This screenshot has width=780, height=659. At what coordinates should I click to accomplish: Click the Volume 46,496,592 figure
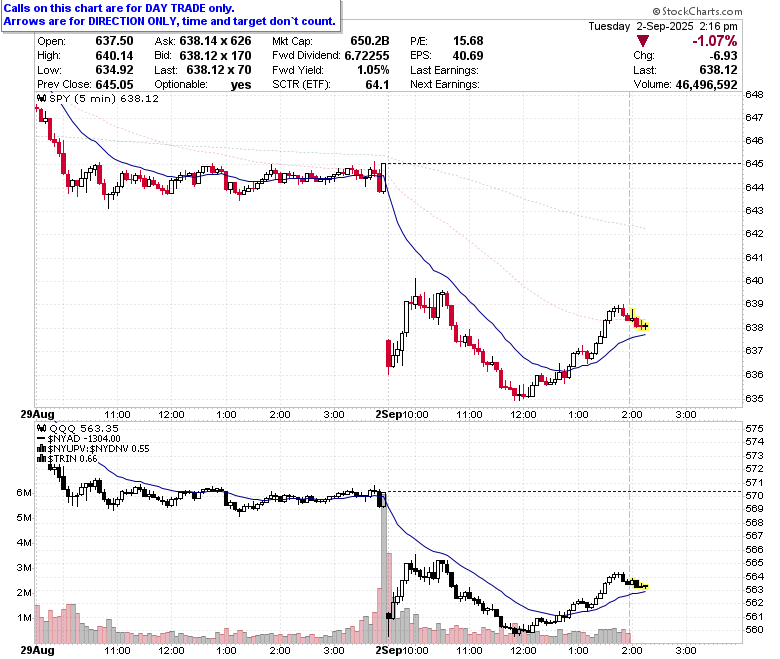pyautogui.click(x=706, y=85)
